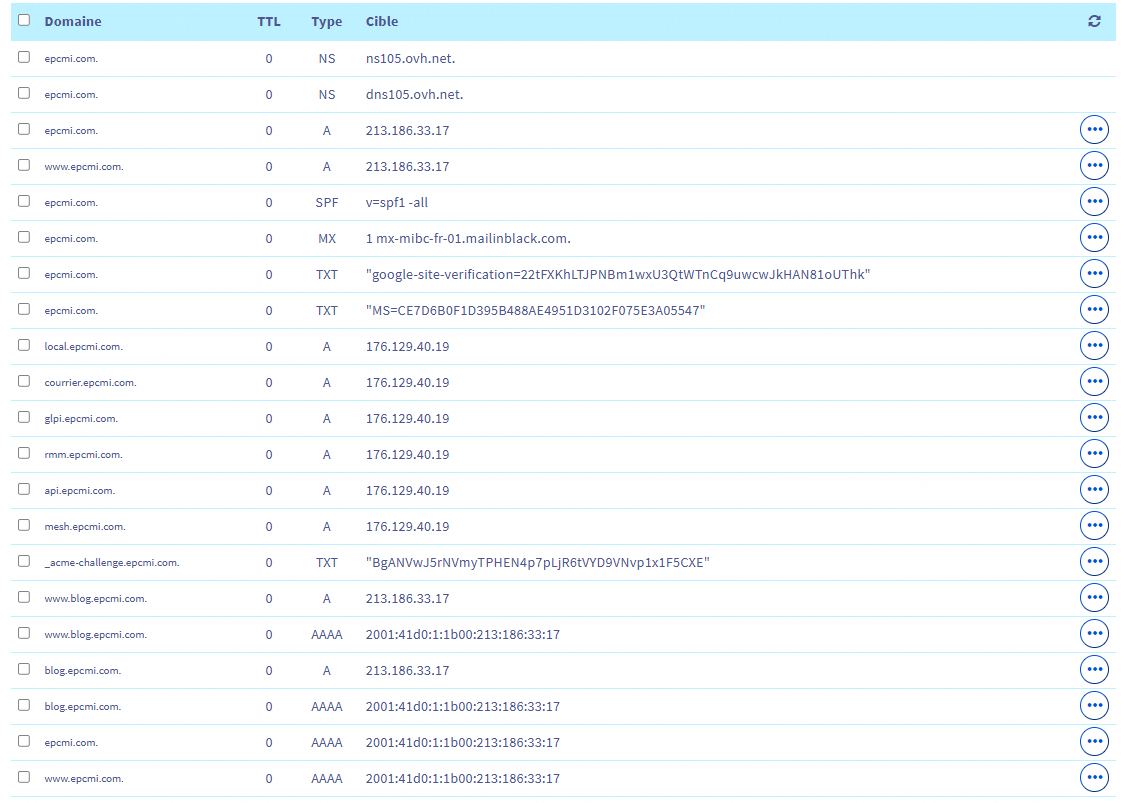The height and width of the screenshot is (803, 1128).
Task: Check the box for the ns105.ovh.net NS record
Action: [24, 57]
